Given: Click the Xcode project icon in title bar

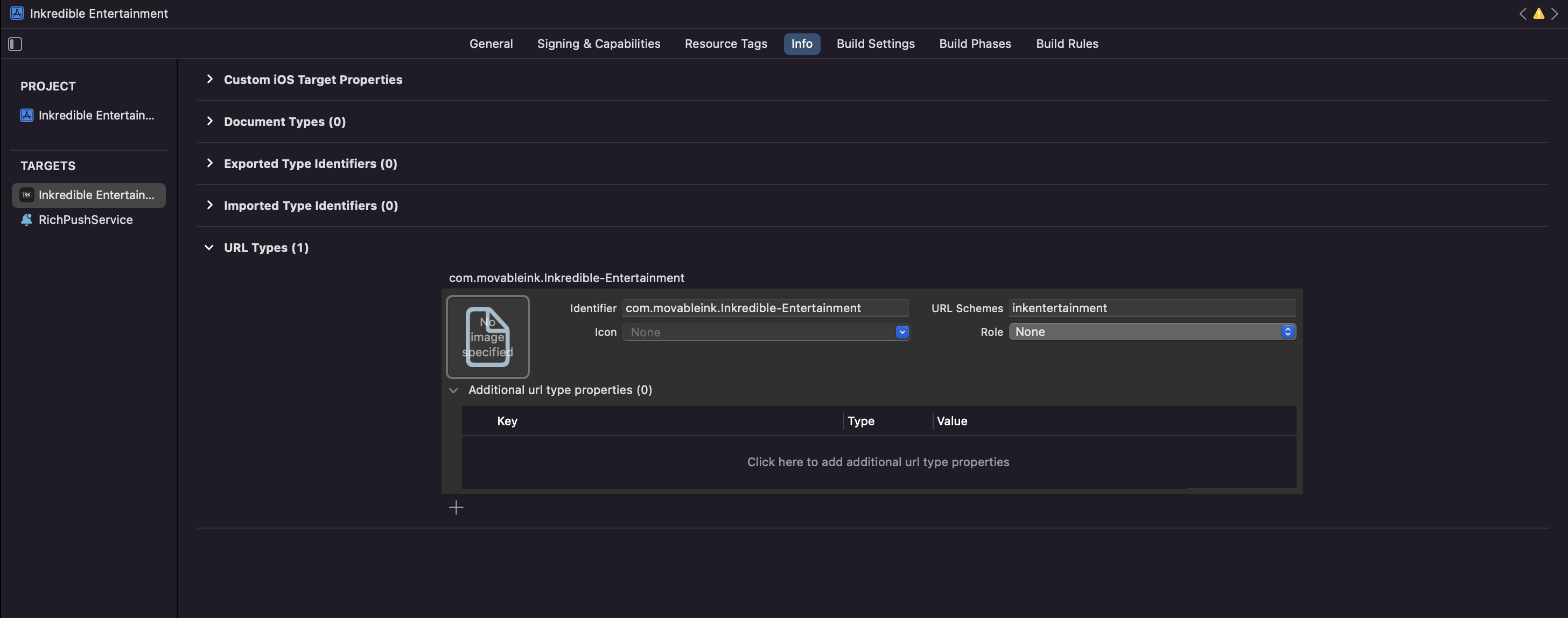Looking at the screenshot, I should (17, 13).
